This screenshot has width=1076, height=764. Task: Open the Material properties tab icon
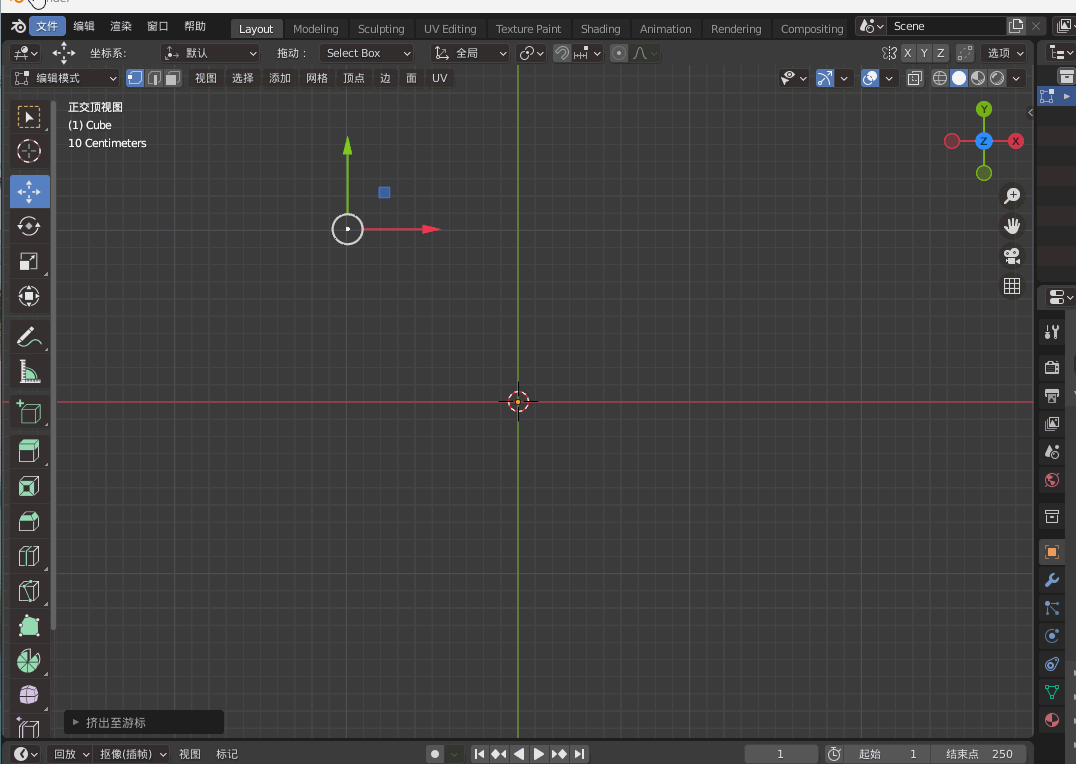[1052, 720]
